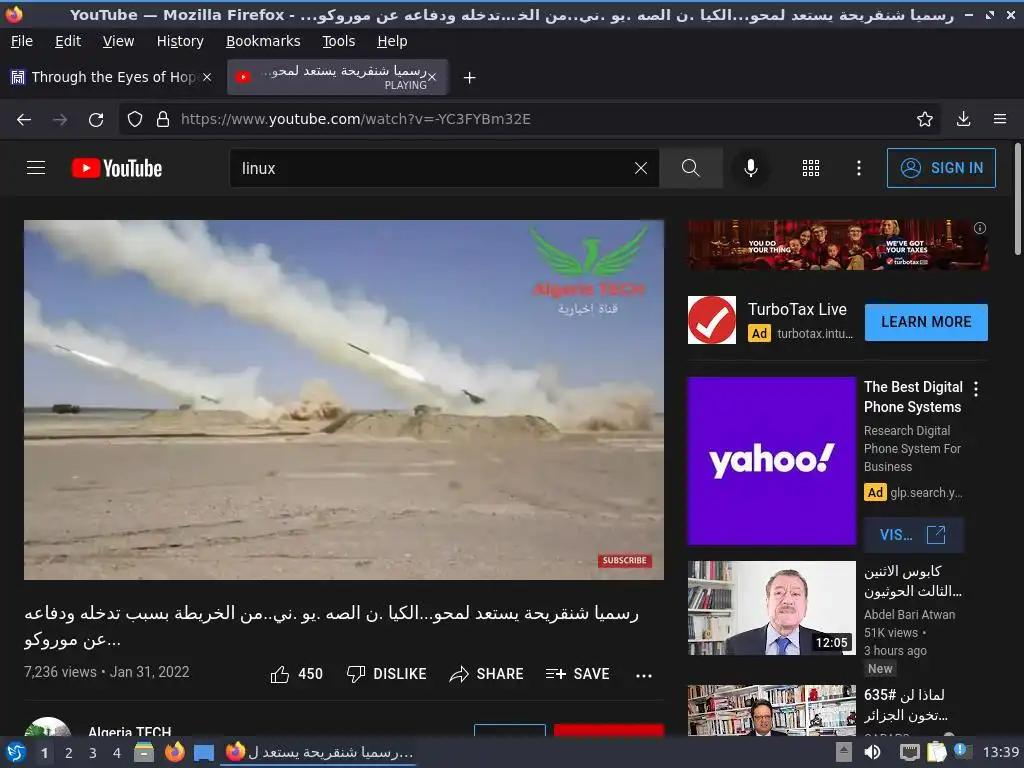Click the taskbar clock showing 13:39

tap(1001, 752)
